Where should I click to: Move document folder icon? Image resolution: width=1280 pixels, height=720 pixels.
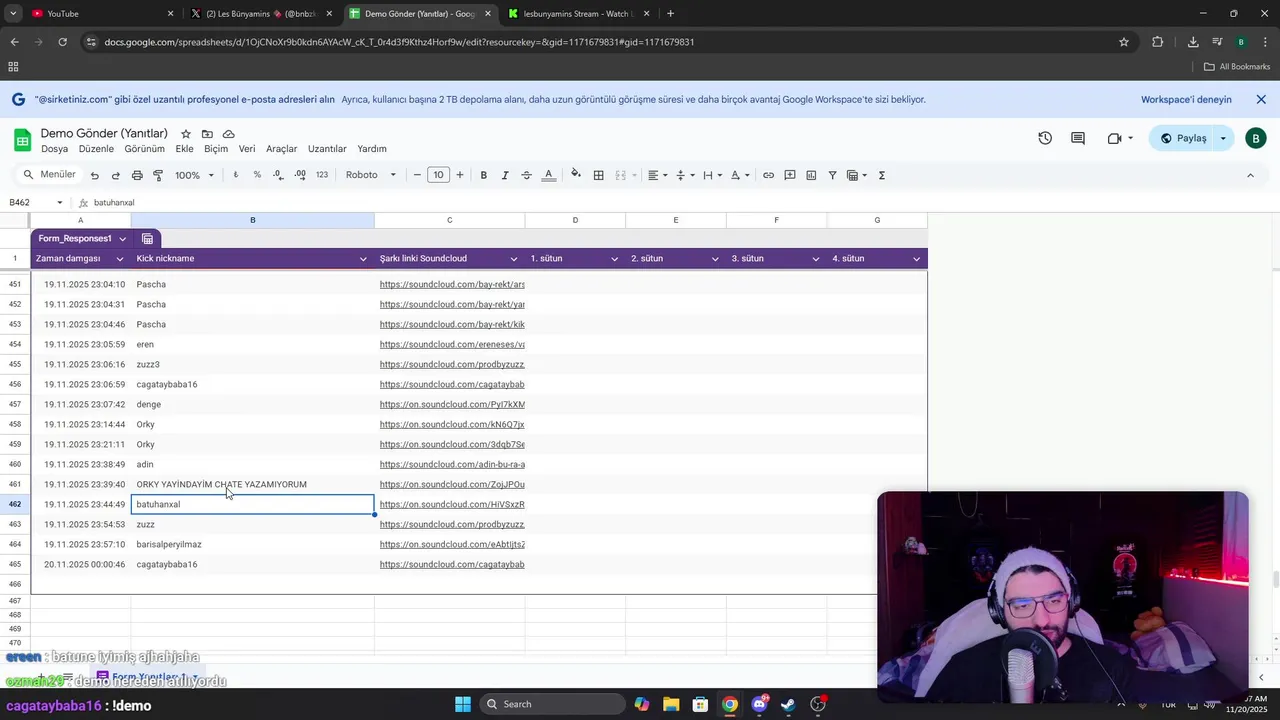tap(207, 134)
